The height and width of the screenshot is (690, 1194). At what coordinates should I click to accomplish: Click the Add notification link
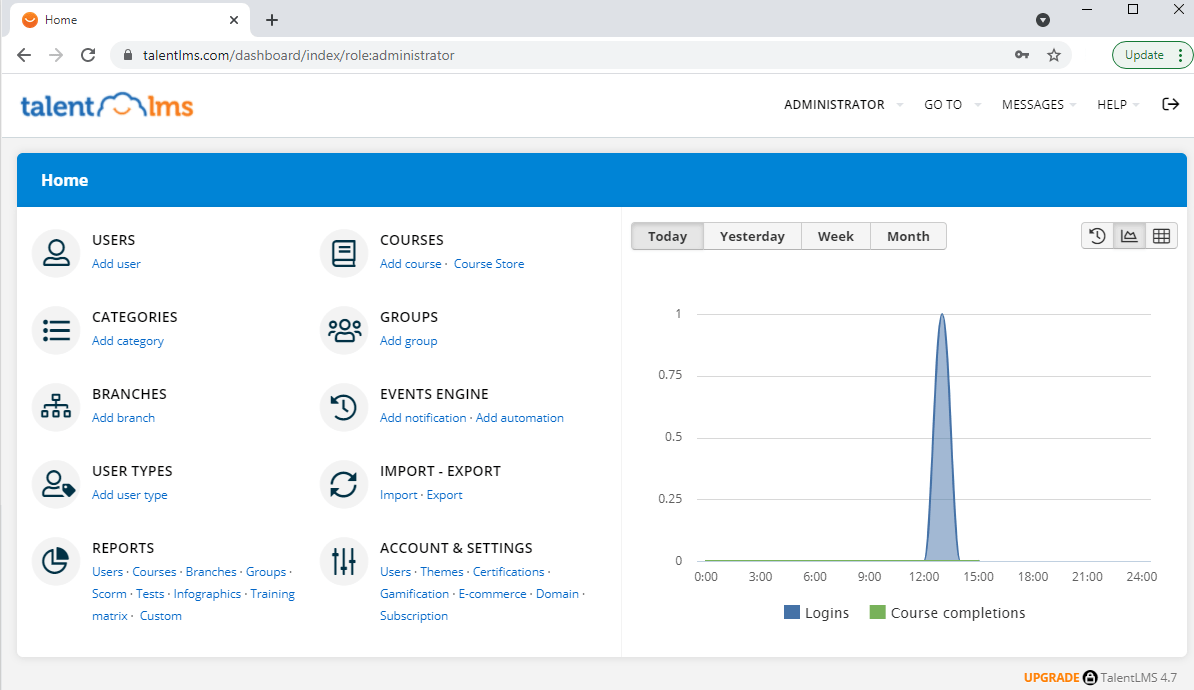tap(423, 417)
